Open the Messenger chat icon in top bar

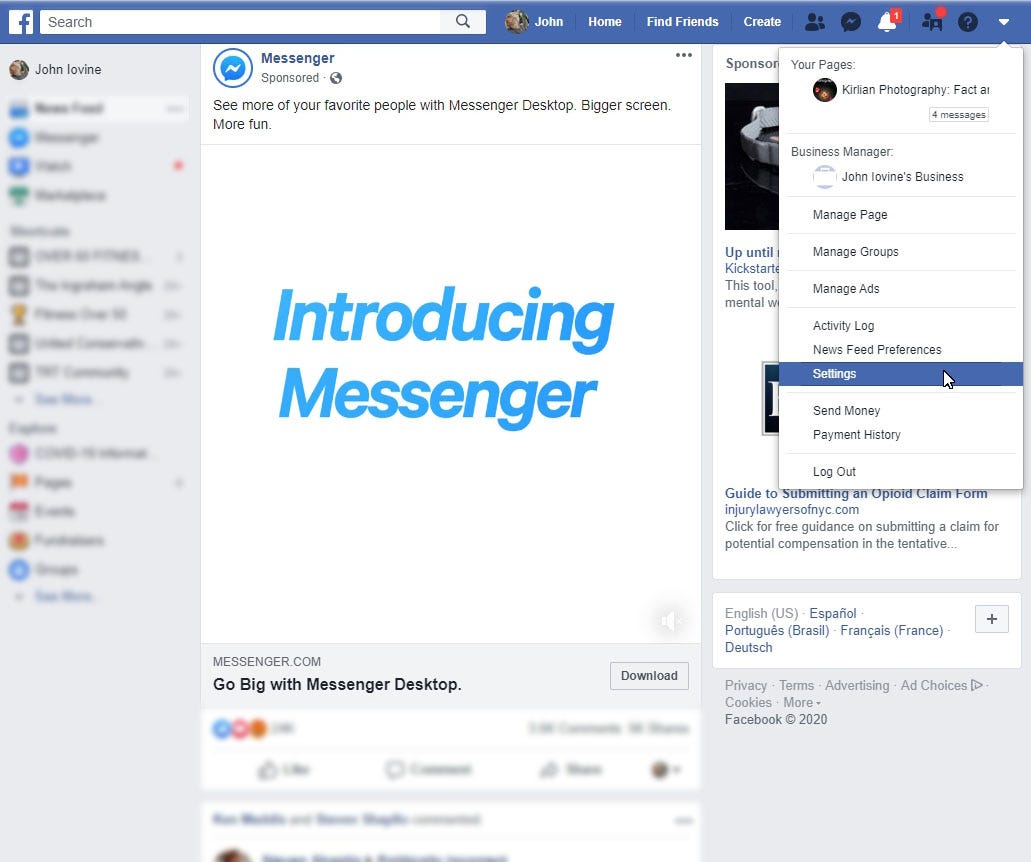[x=851, y=22]
